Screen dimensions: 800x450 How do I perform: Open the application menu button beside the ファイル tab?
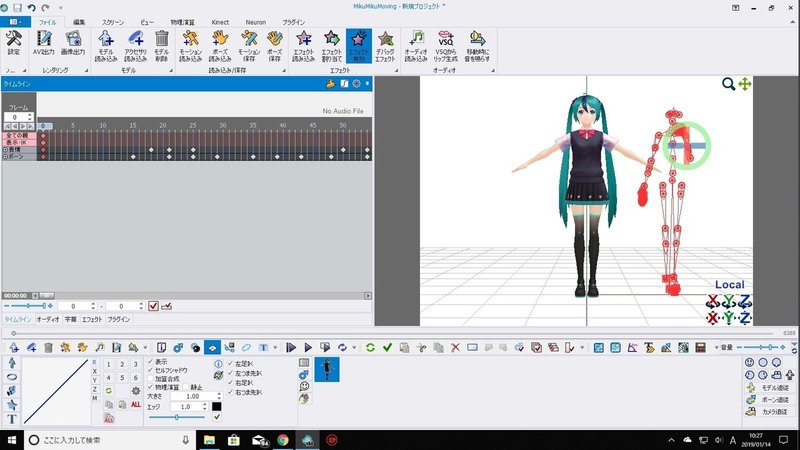[15, 22]
